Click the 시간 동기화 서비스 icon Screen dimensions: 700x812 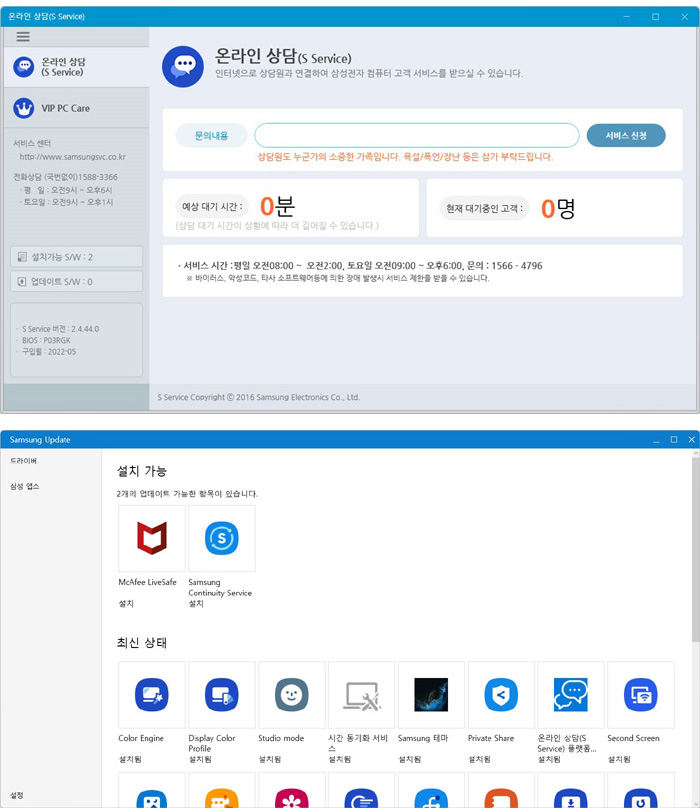pyautogui.click(x=361, y=694)
